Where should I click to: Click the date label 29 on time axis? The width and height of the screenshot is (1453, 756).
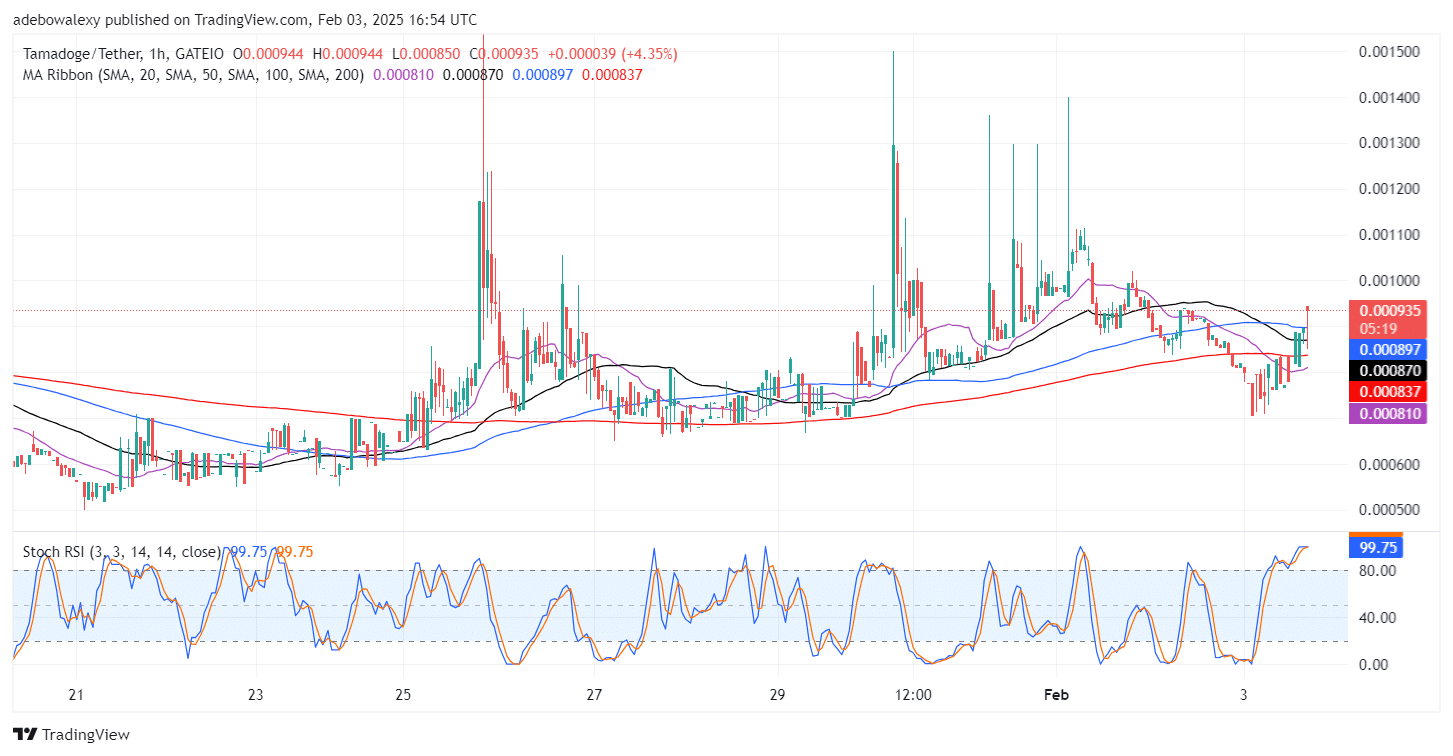coord(779,695)
